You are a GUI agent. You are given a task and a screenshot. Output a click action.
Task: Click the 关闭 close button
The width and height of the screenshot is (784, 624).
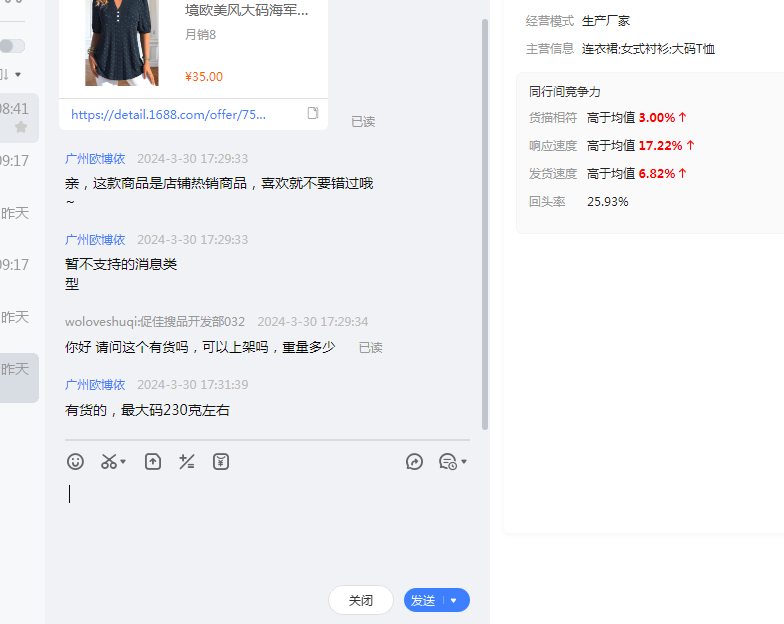pos(360,600)
